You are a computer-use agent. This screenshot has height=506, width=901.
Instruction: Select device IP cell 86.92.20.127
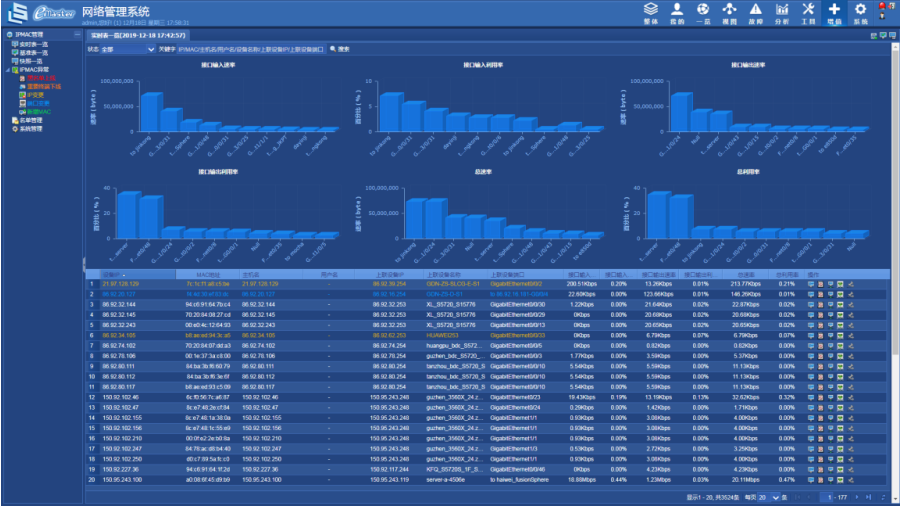tap(119, 295)
